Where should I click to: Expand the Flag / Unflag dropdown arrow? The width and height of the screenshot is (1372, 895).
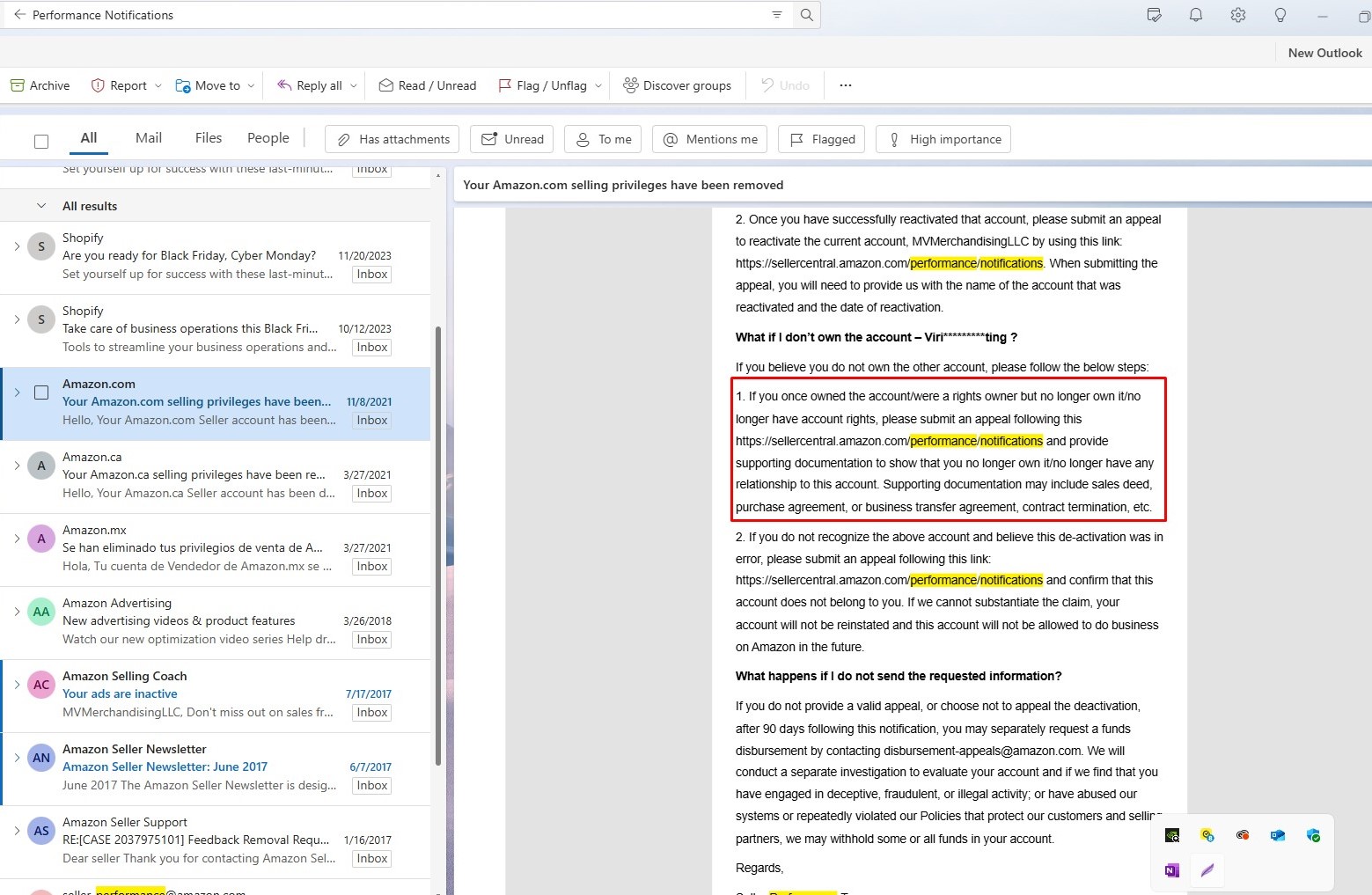click(598, 85)
